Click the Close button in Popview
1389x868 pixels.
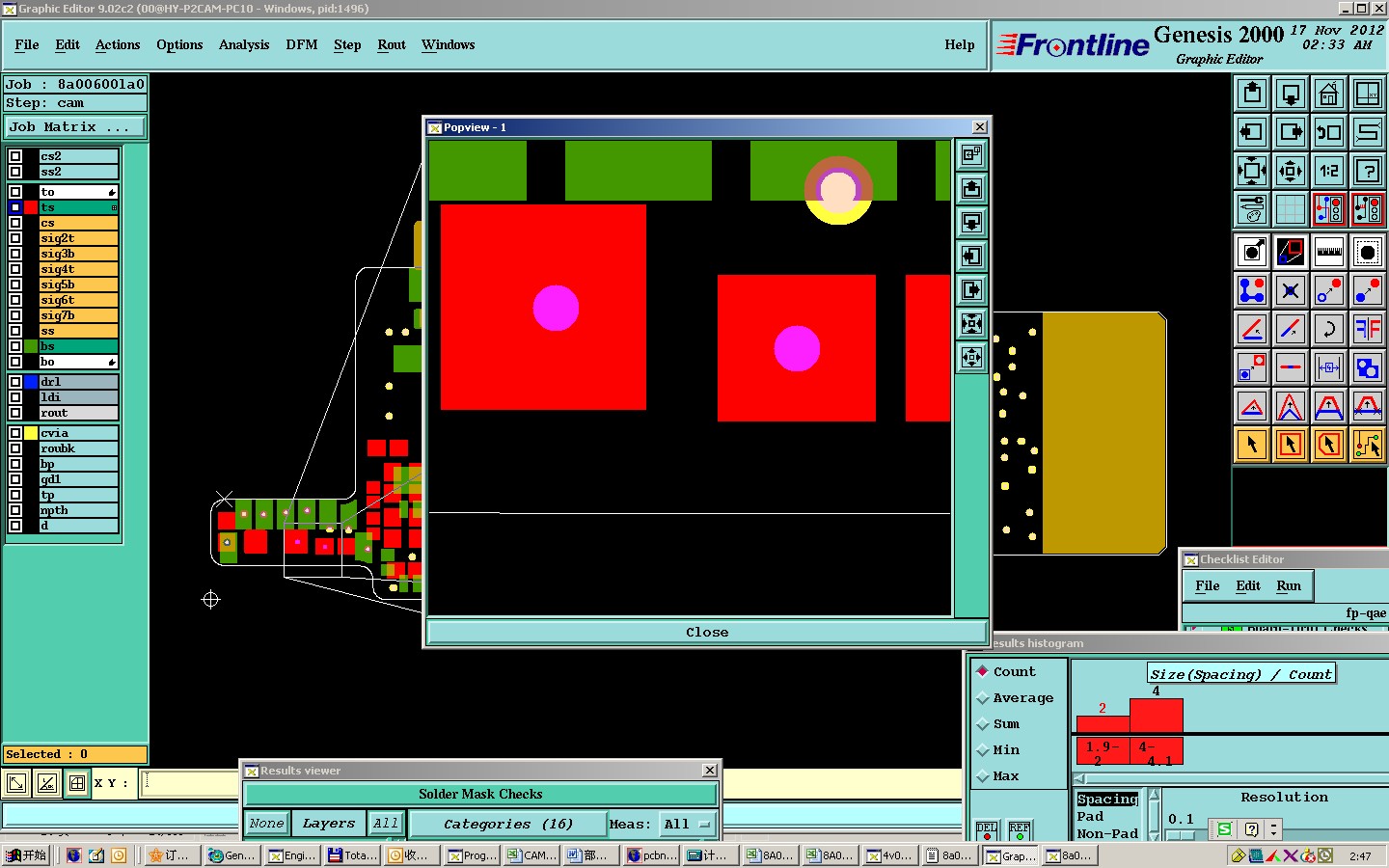(707, 632)
